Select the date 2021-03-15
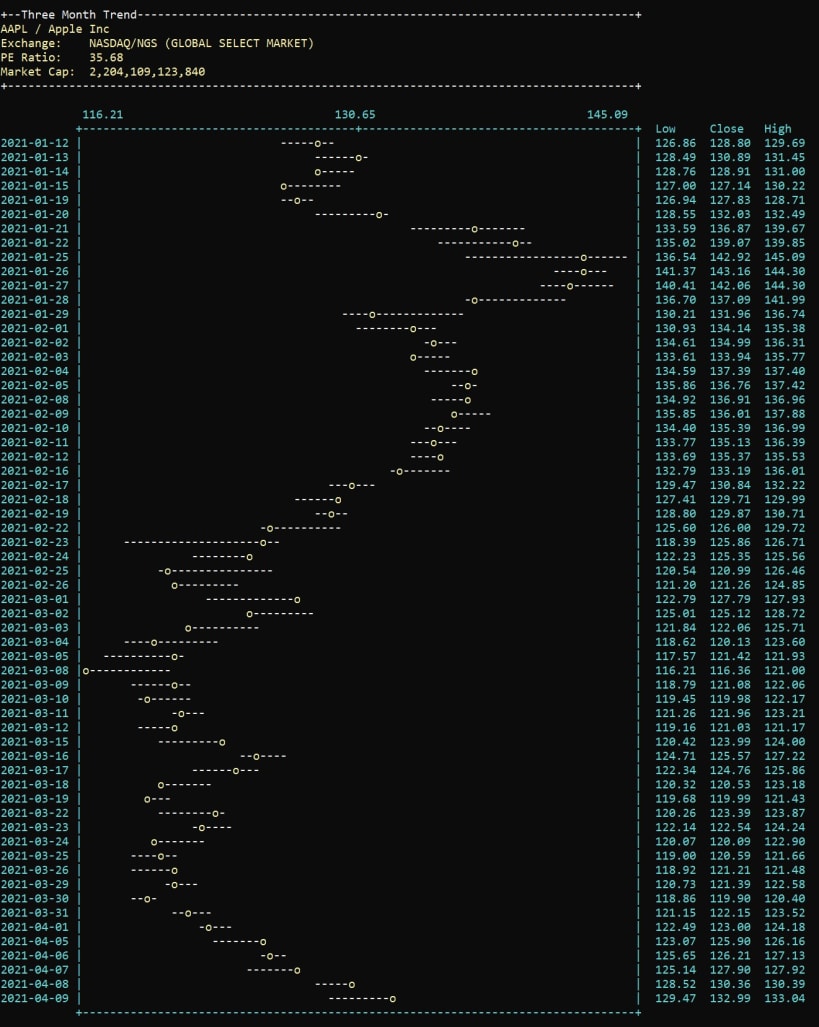Screen dimensions: 819x1027 [35, 742]
